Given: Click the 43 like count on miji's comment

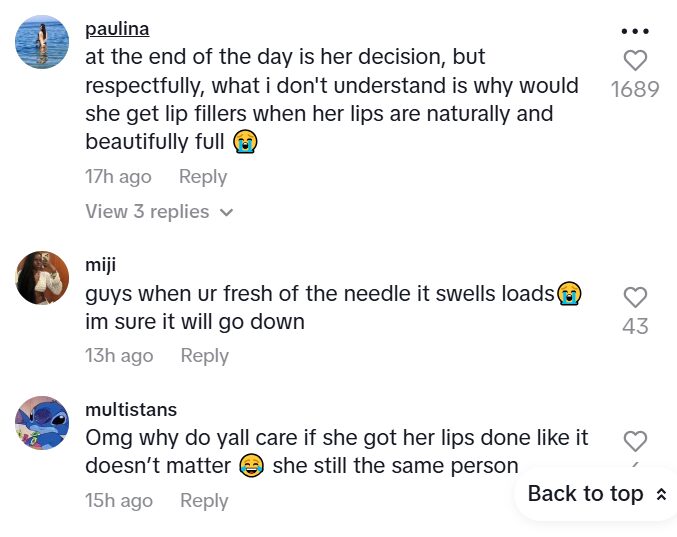Looking at the screenshot, I should point(635,326).
